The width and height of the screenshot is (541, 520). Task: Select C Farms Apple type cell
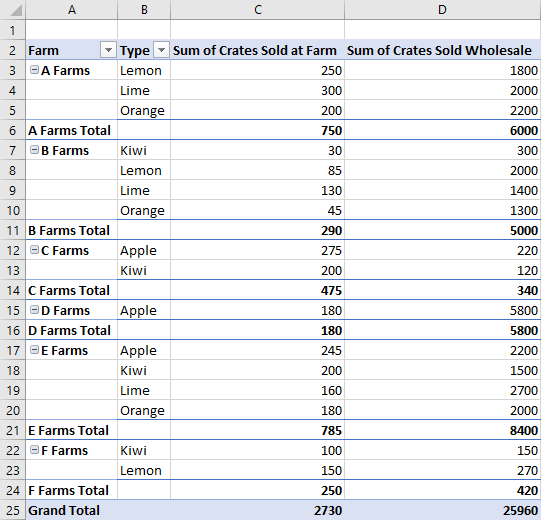[144, 250]
